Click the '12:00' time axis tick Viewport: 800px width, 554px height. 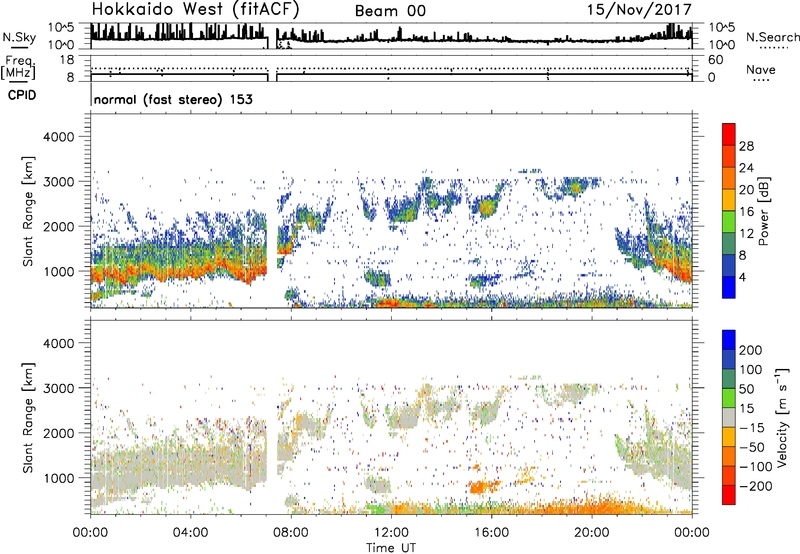[391, 533]
